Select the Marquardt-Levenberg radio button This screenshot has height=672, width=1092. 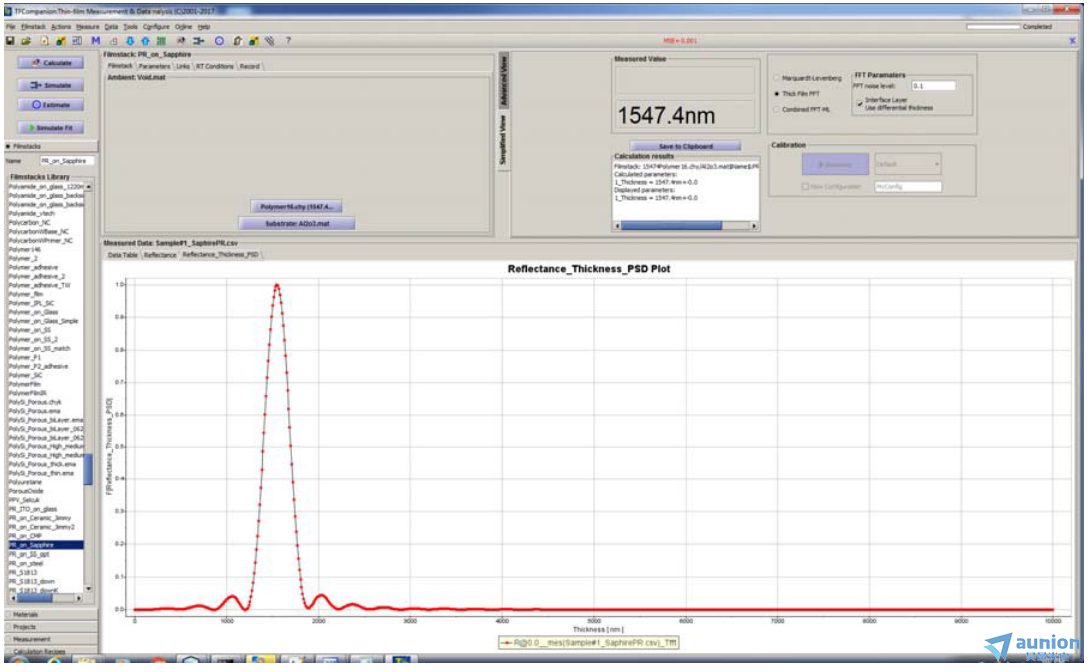[x=777, y=78]
